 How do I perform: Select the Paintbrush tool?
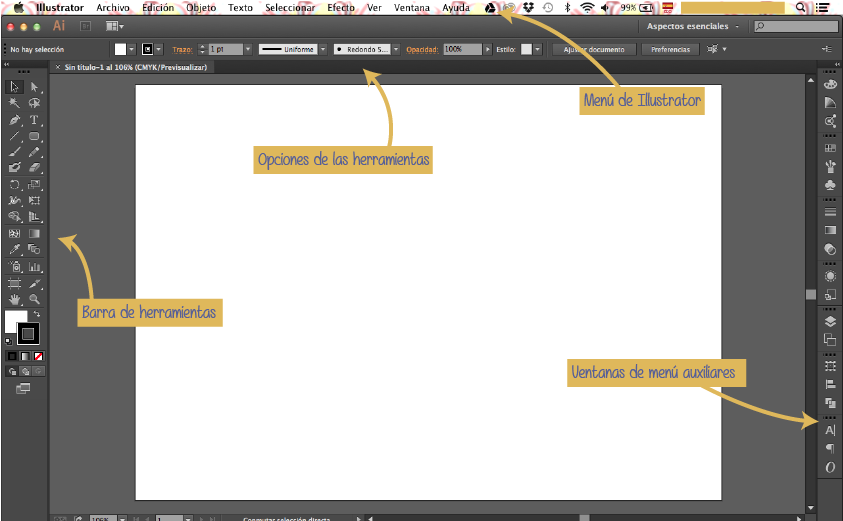[x=15, y=152]
